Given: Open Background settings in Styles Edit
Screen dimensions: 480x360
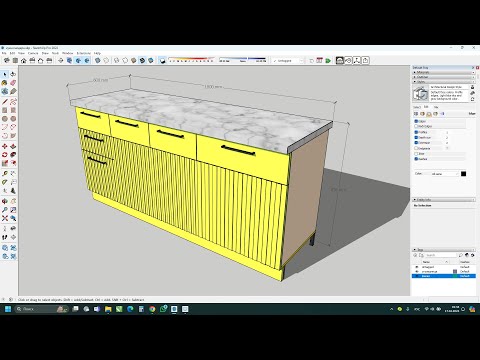Looking at the screenshot, I should [429, 114].
